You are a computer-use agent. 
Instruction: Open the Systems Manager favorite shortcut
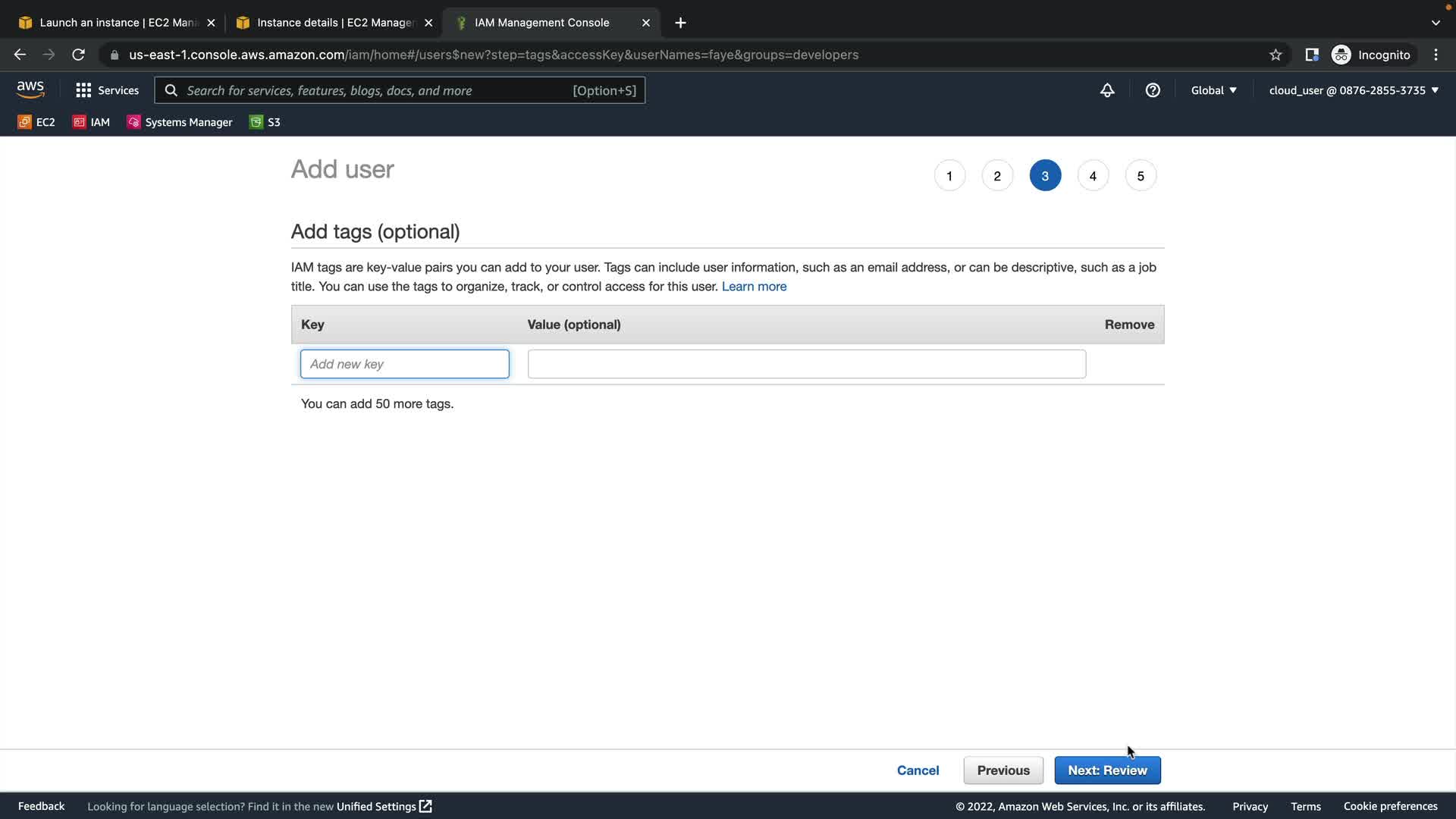(x=180, y=122)
